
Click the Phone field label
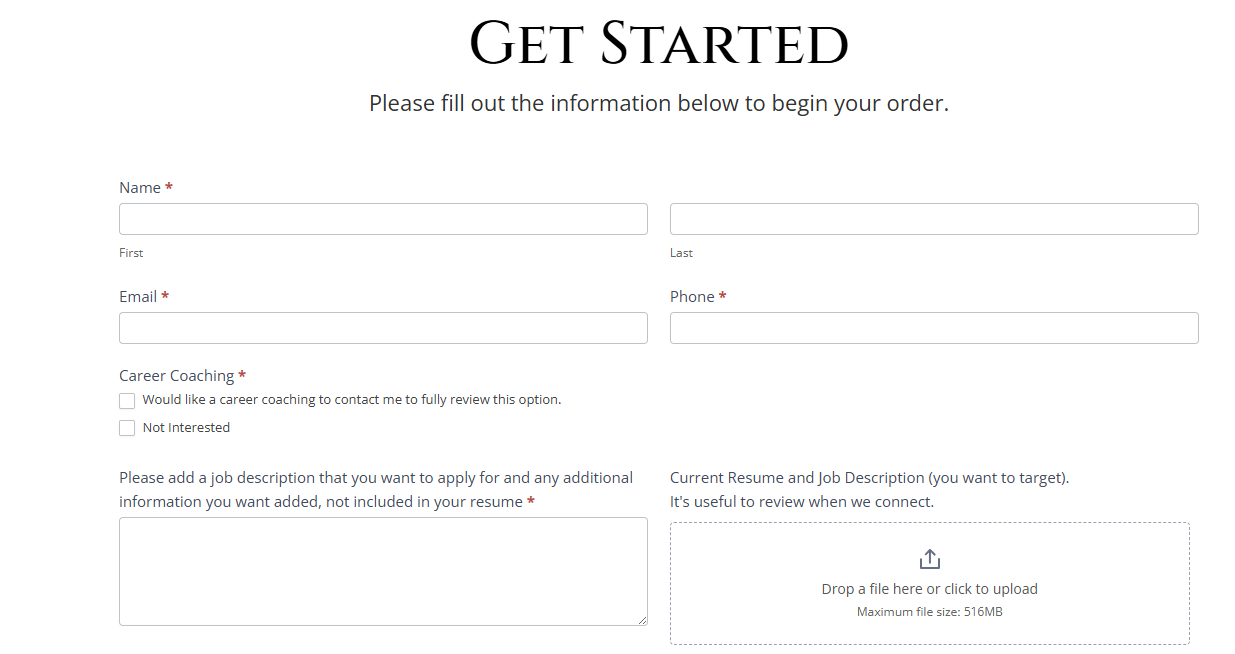(692, 297)
